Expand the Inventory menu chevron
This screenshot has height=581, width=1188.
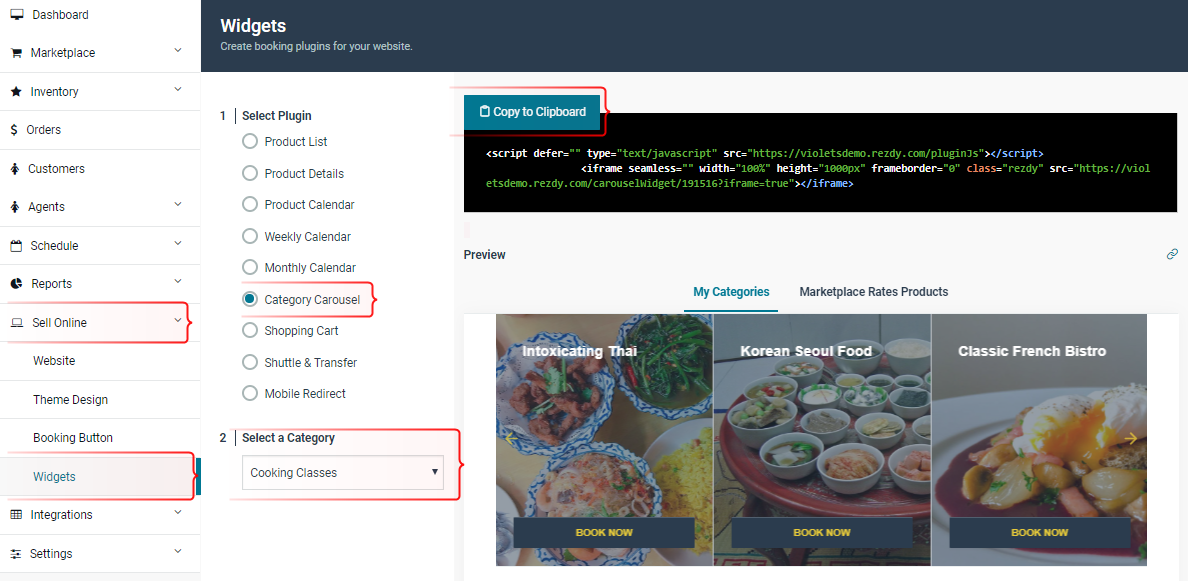[x=178, y=89]
